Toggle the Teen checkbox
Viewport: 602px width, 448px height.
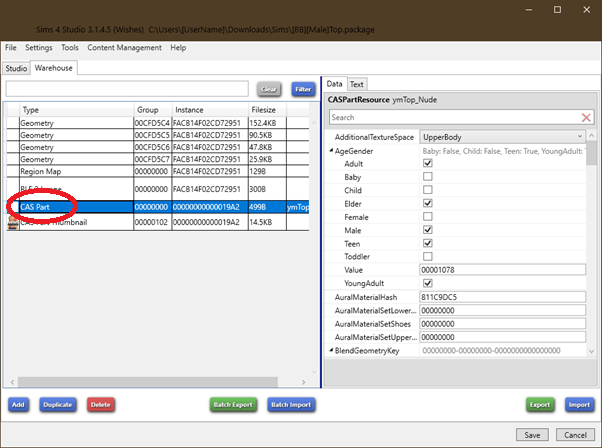(427, 243)
